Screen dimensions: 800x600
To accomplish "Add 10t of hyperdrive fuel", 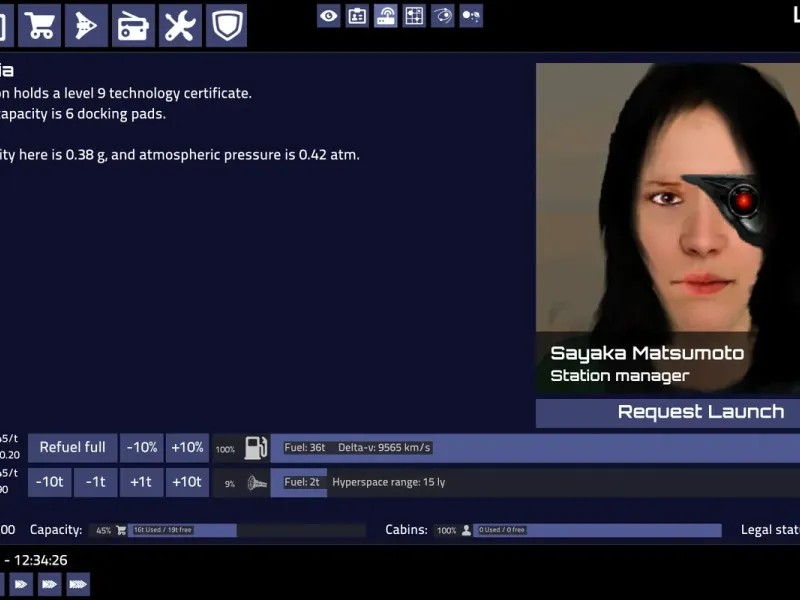I will click(187, 482).
